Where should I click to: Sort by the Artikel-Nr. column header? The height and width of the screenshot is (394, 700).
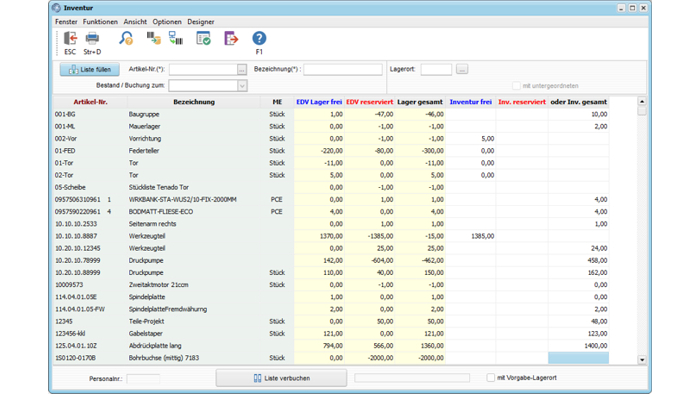click(x=91, y=102)
